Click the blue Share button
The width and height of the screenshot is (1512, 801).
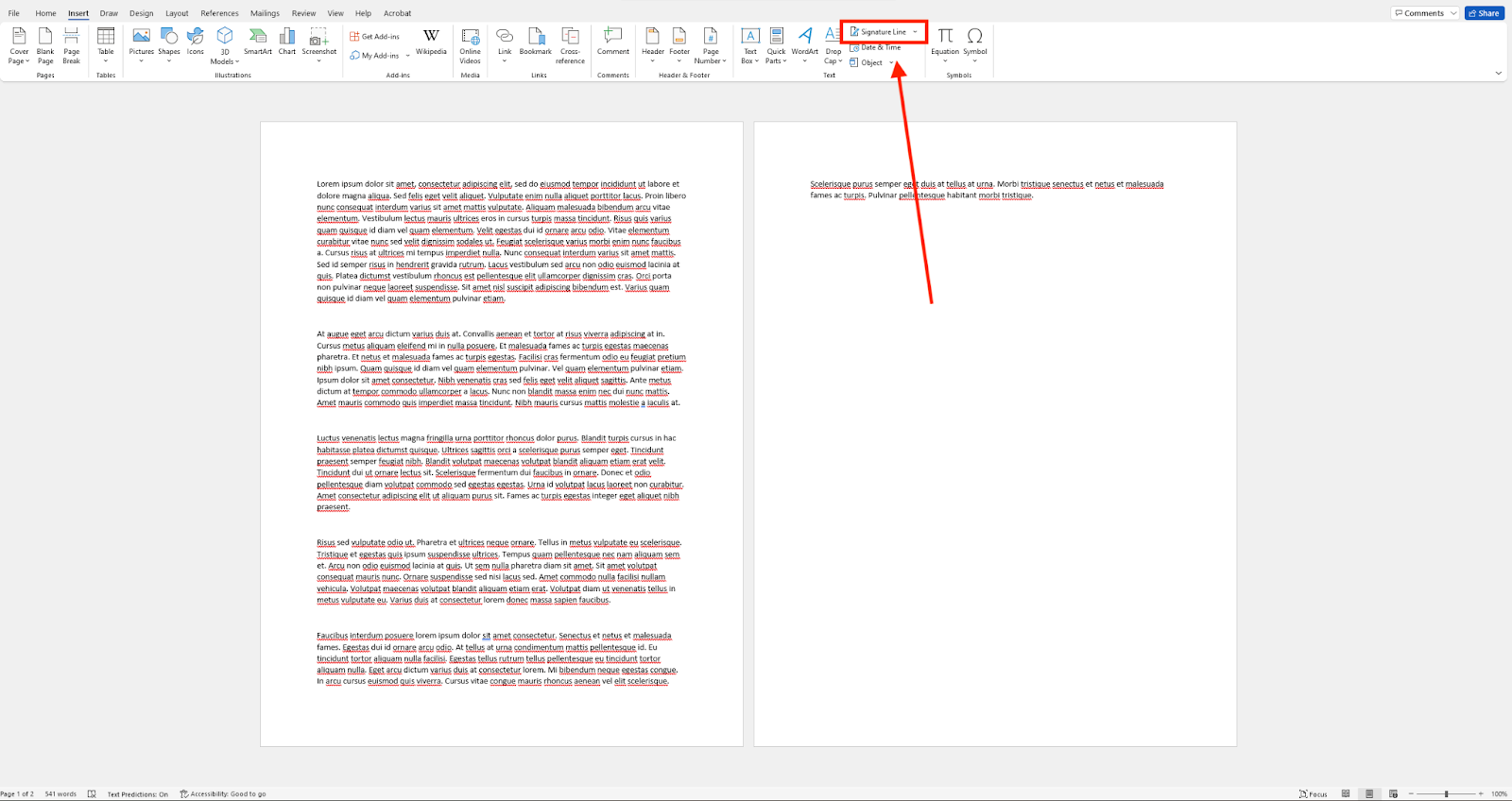click(x=1484, y=13)
